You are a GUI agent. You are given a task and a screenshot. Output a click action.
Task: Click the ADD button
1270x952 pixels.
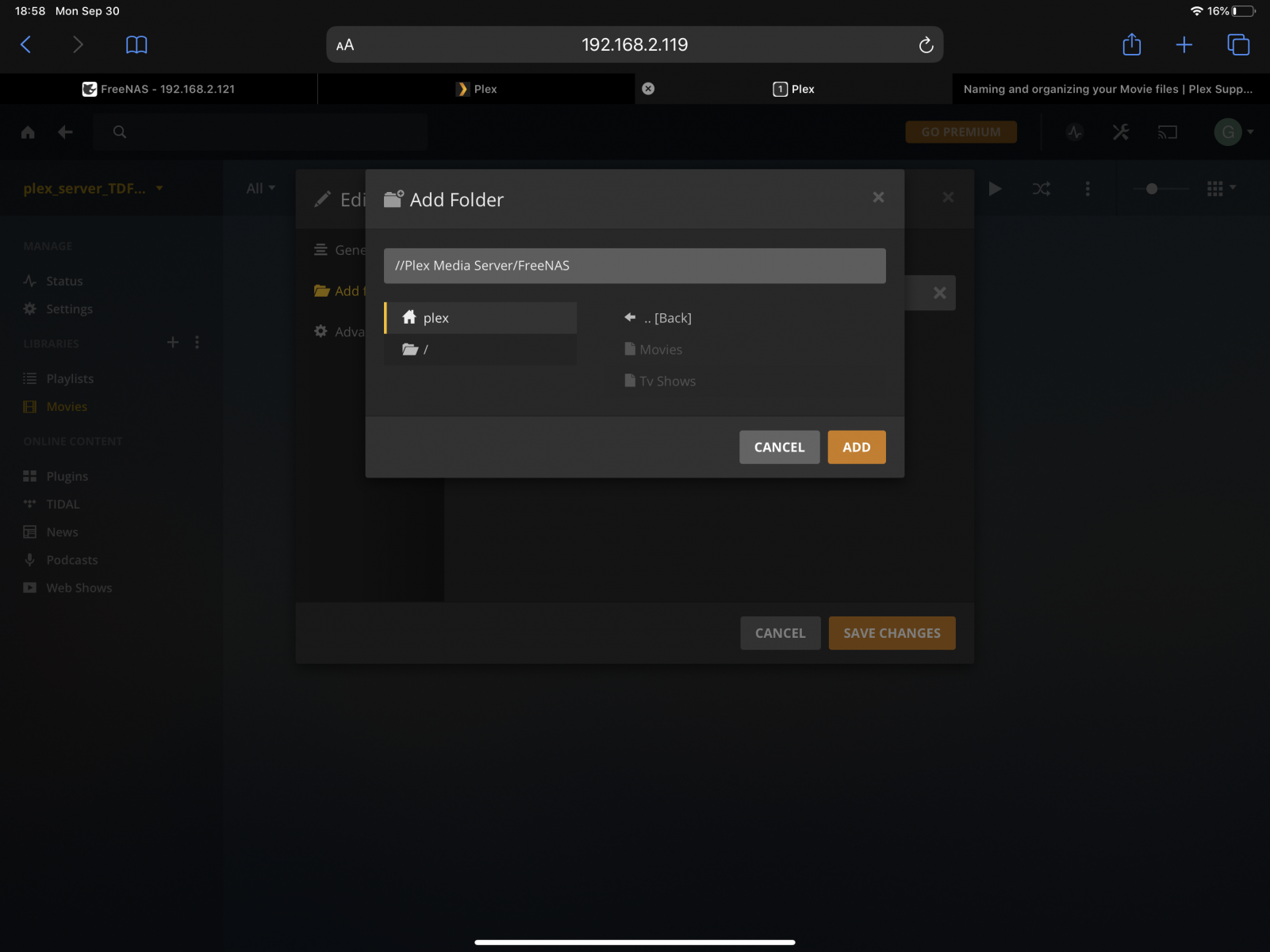coord(857,447)
